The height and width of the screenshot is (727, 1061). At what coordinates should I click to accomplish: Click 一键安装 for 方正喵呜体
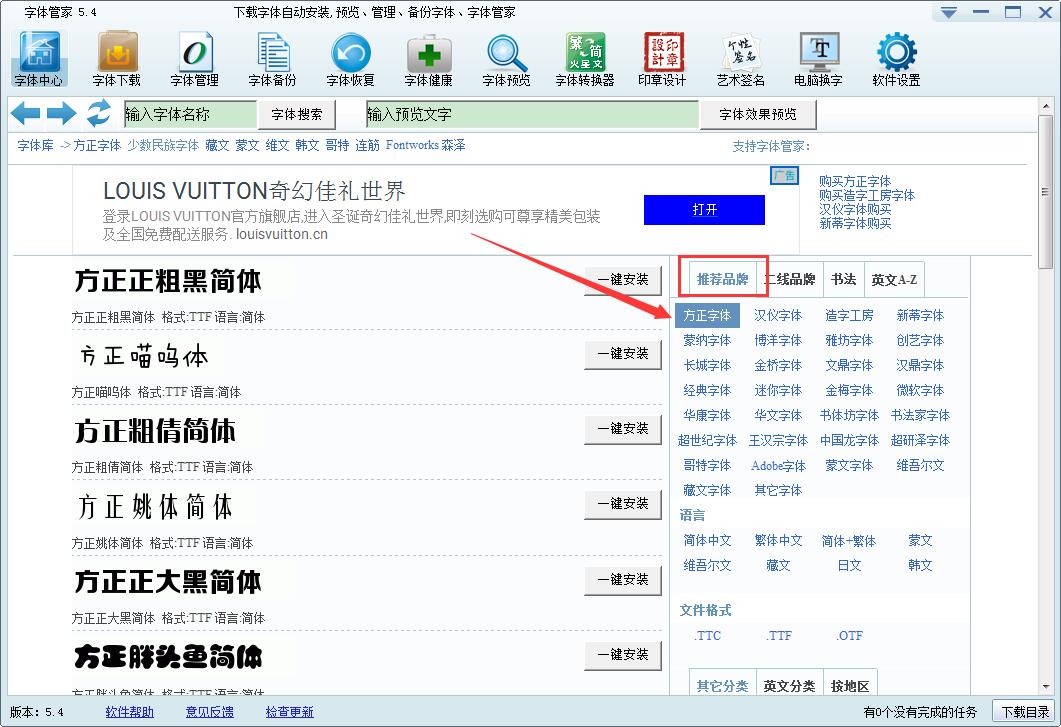tap(623, 354)
